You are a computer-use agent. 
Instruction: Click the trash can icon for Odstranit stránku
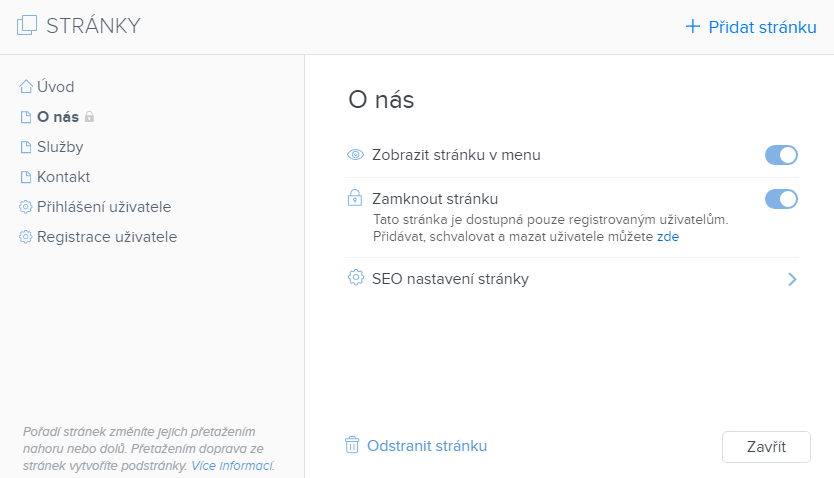click(x=352, y=445)
